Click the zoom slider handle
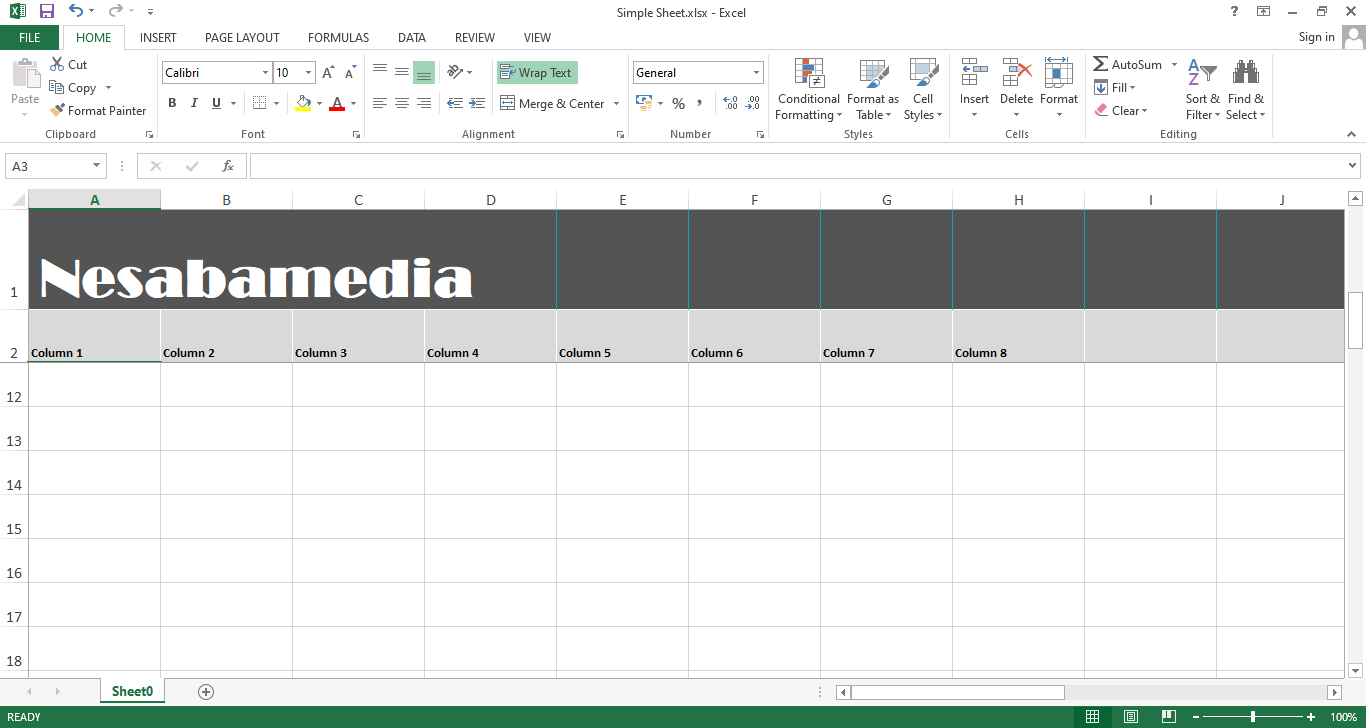Viewport: 1366px width, 728px height. point(1253,717)
